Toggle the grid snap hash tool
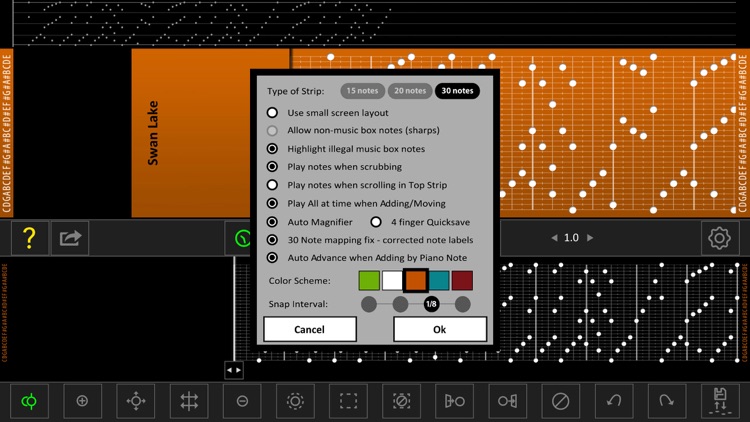The width and height of the screenshot is (750, 422). coord(189,401)
